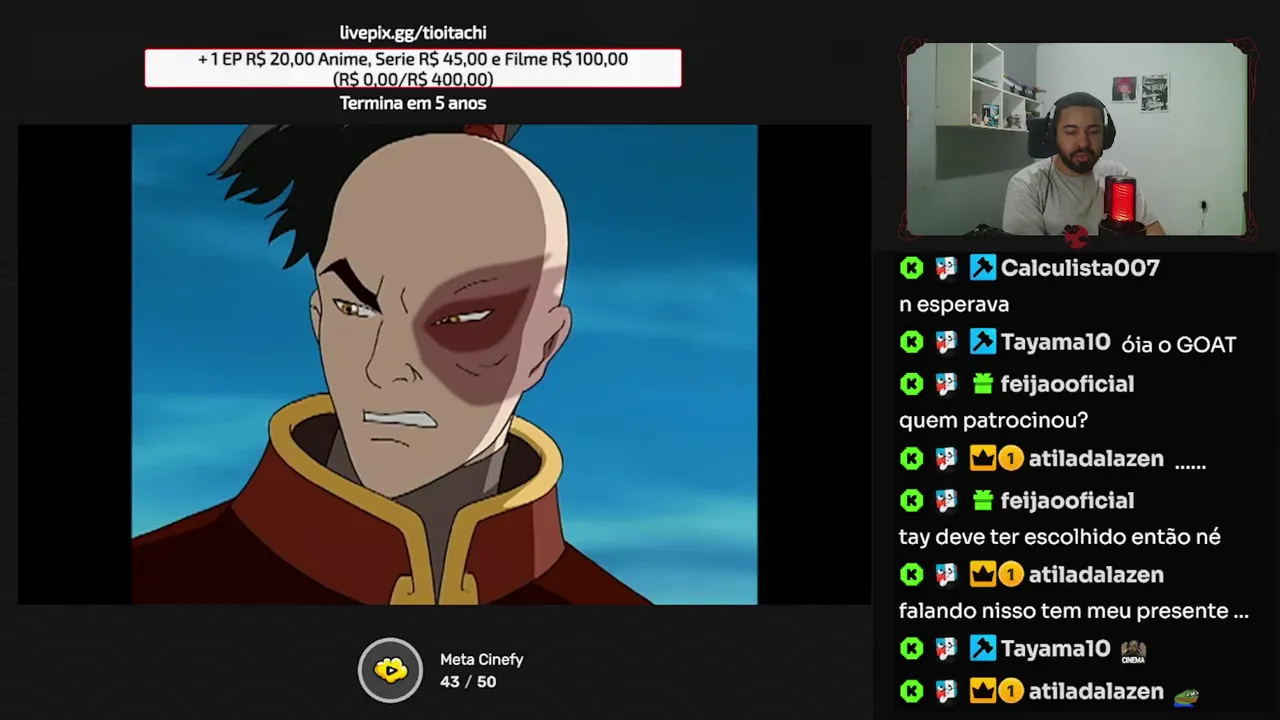
Task: Click the gold 1 badge above 'falando nisso tem meu presente'
Action: pos(1011,575)
